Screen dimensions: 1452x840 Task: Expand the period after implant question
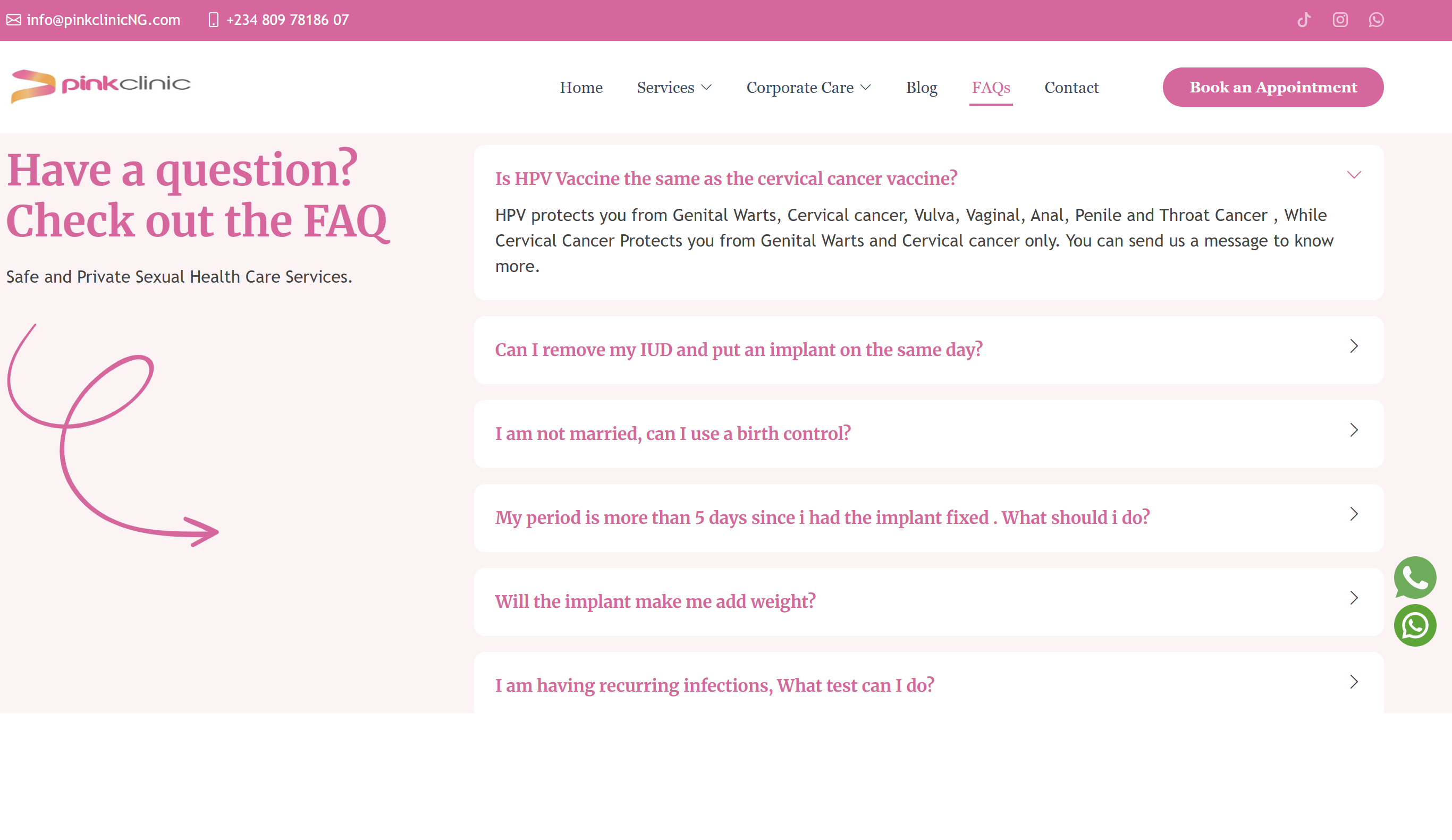[x=822, y=517]
